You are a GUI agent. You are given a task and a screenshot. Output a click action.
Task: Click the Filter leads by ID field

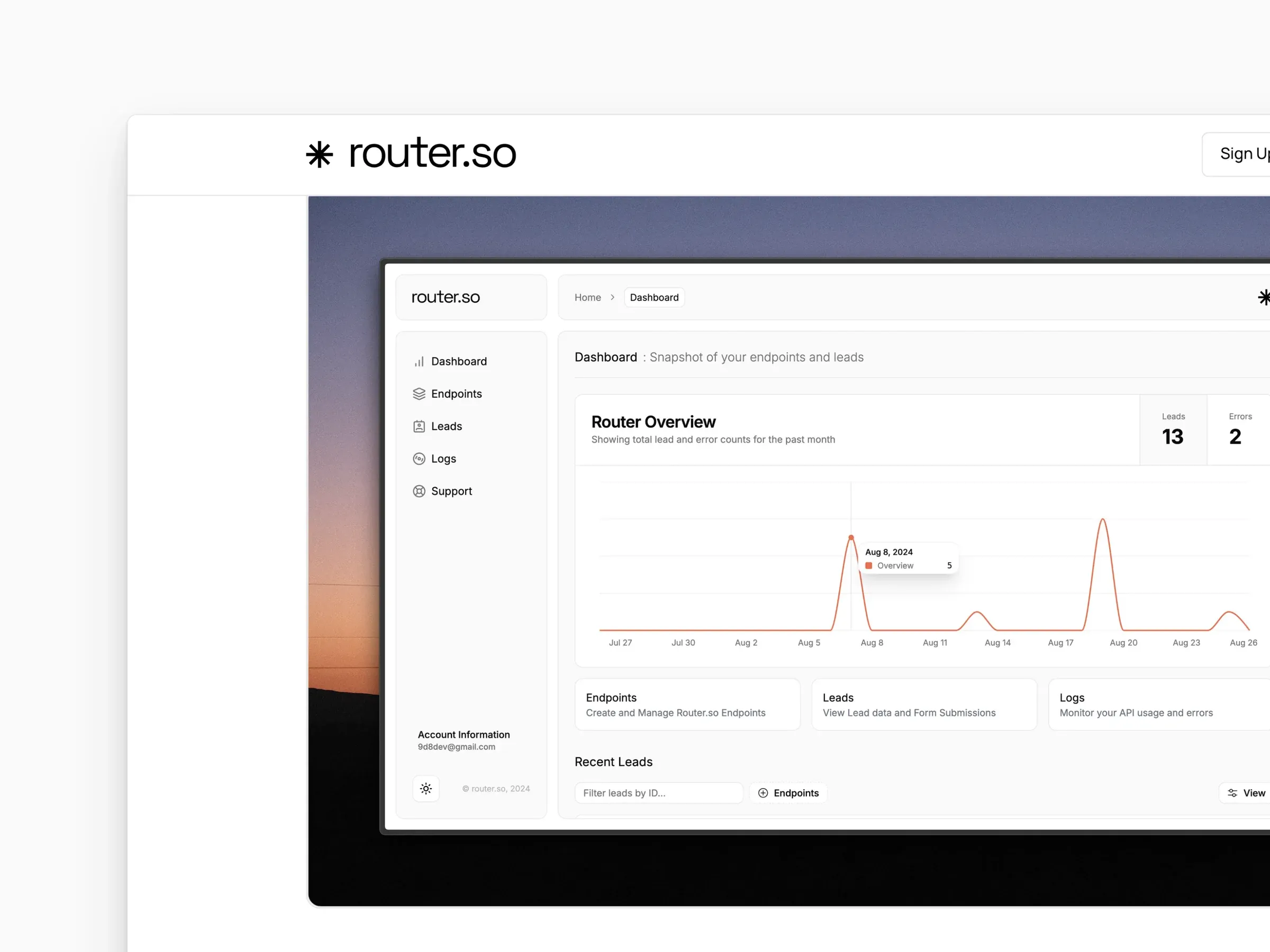(658, 793)
